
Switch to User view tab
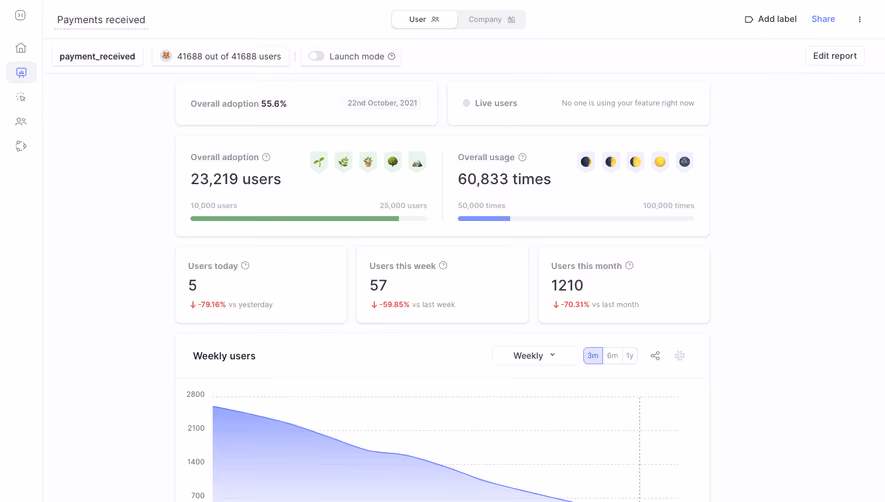pos(424,19)
